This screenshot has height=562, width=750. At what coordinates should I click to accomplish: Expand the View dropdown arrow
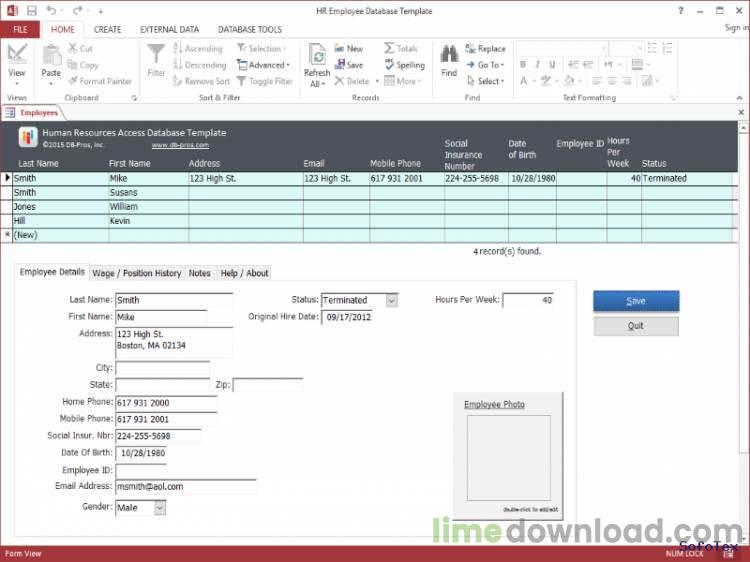point(17,84)
